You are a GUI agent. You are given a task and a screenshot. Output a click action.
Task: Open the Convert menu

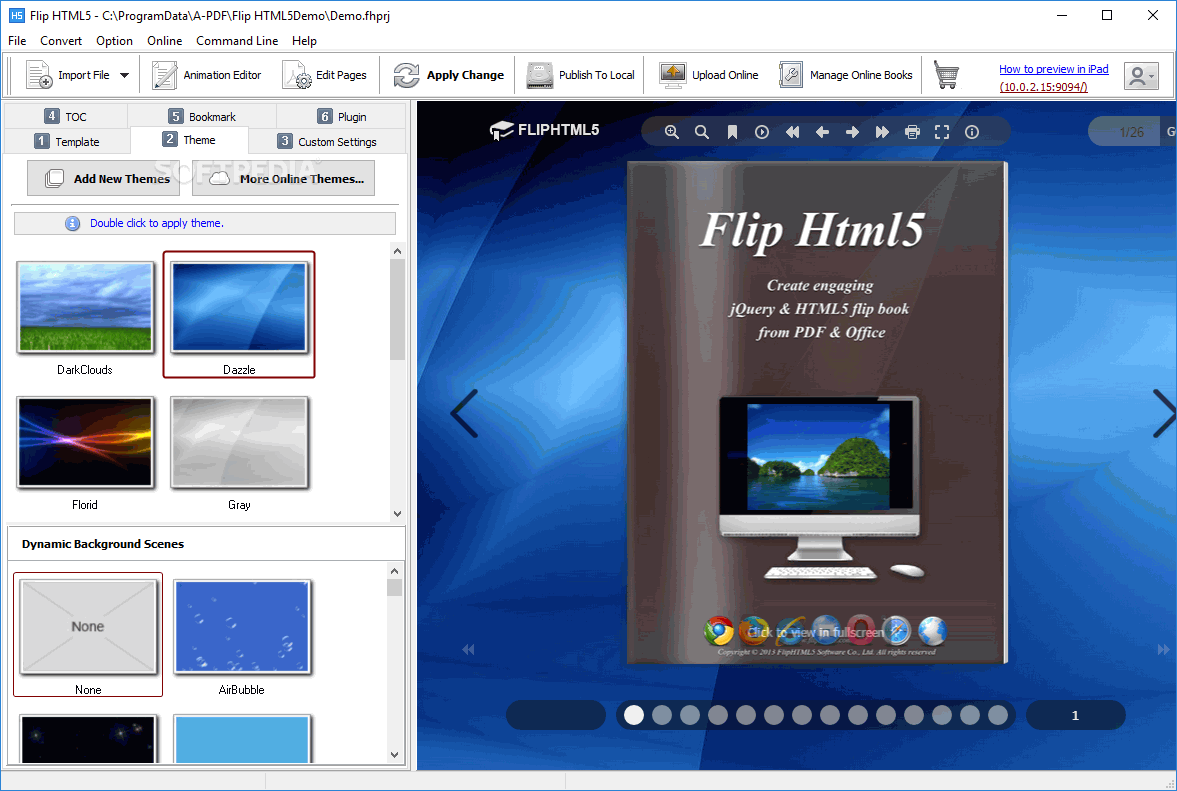click(x=61, y=41)
